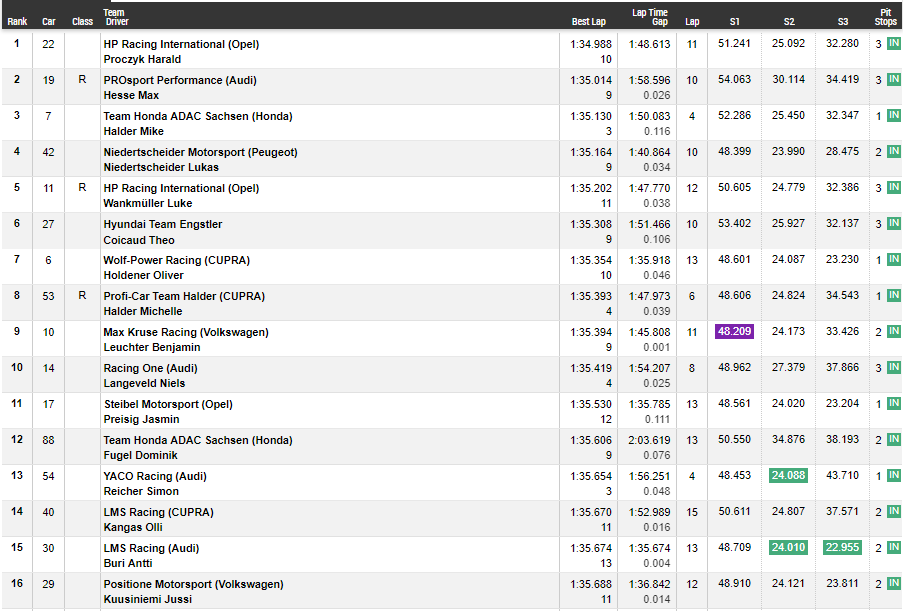Select the IN indicator for Wankmüller Luke
The height and width of the screenshot is (611, 903).
tap(894, 187)
